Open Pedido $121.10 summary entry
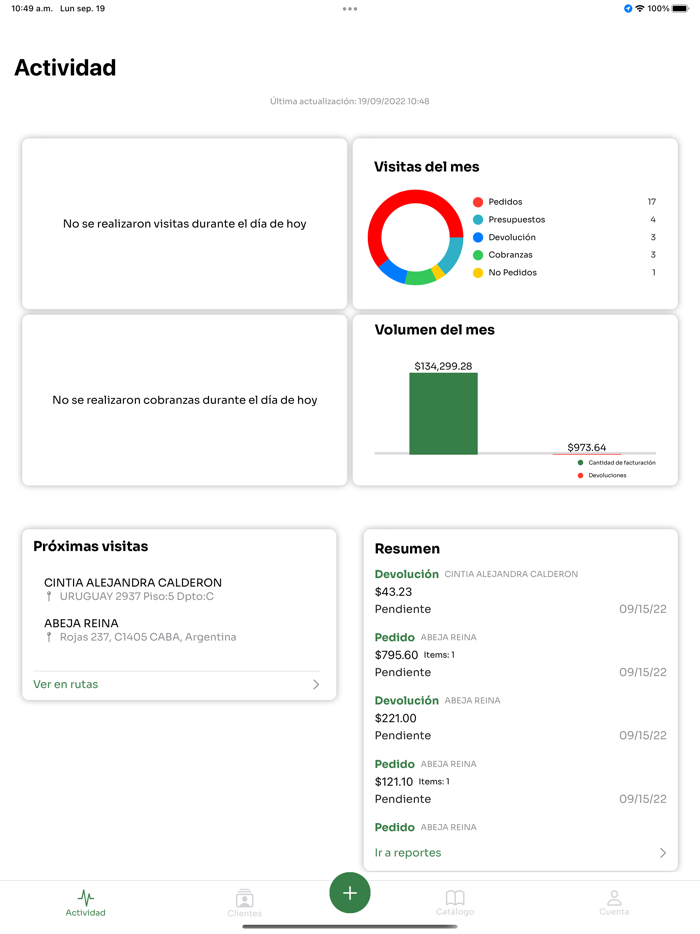The width and height of the screenshot is (700, 934). [521, 782]
